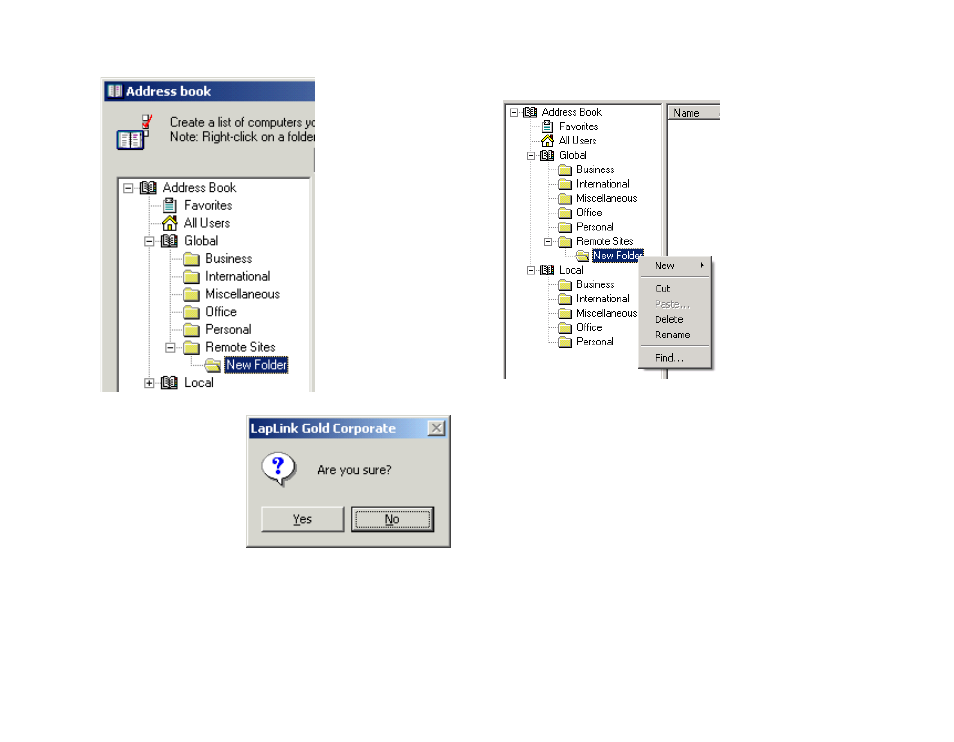The width and height of the screenshot is (954, 742).
Task: Select the Local Miscellaneous label in the pane beside the Name column
Action: point(607,313)
